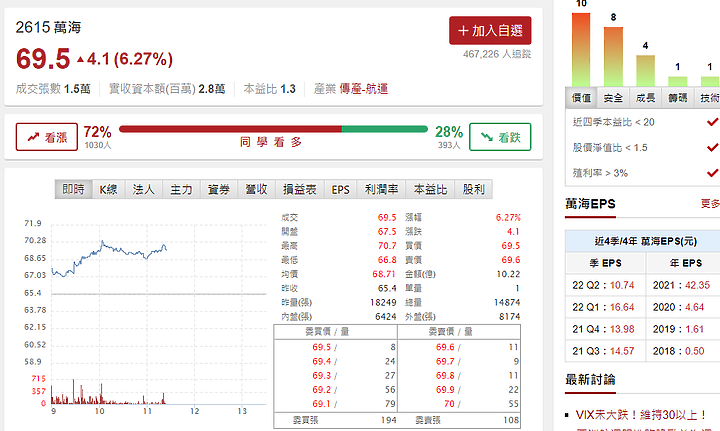Open the 傳產-航運 industry link
This screenshot has height=431, width=720.
(x=364, y=89)
